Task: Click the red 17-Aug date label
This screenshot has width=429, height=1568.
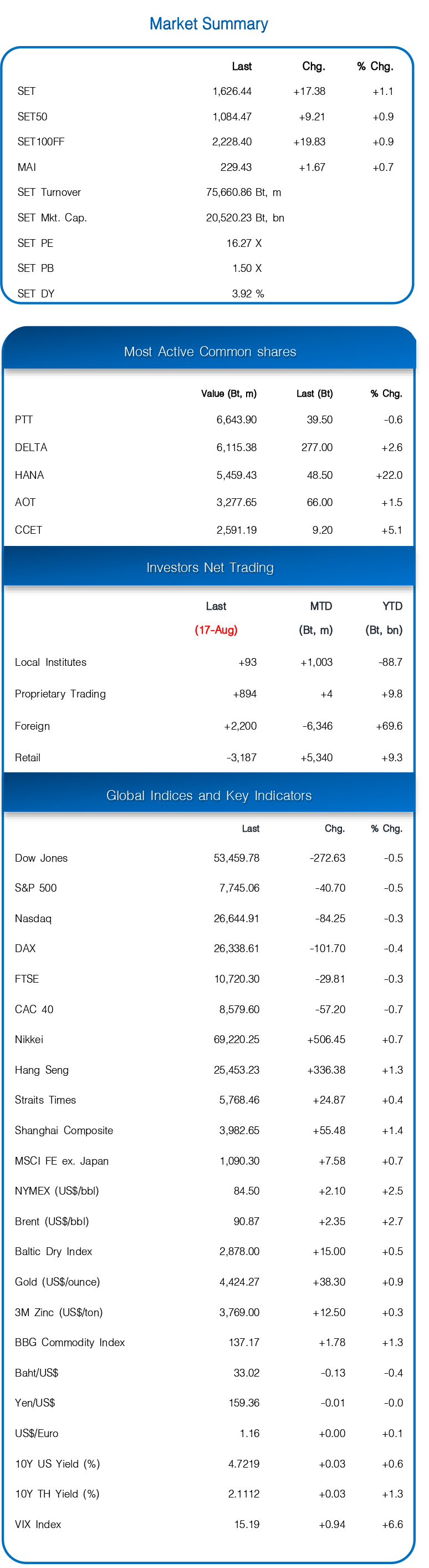Action: (x=216, y=630)
